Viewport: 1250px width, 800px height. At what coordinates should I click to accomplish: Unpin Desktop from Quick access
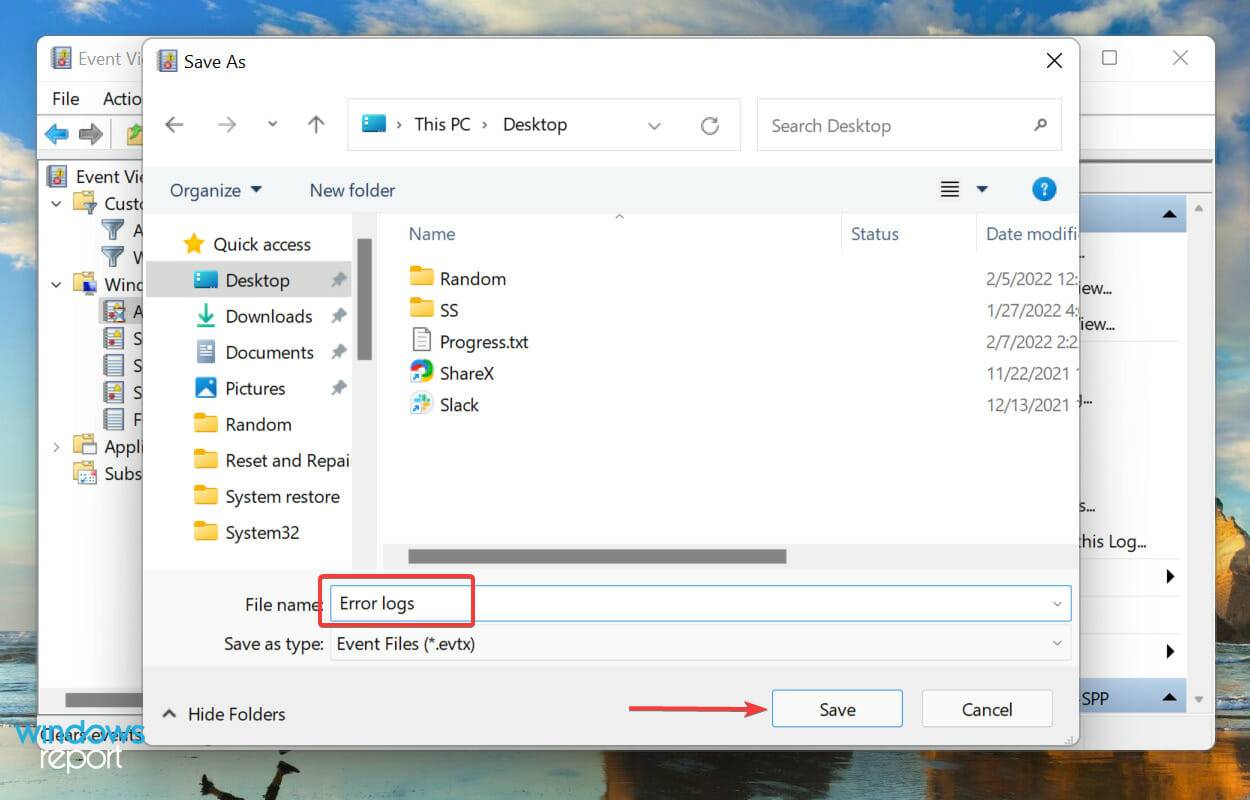[x=340, y=280]
